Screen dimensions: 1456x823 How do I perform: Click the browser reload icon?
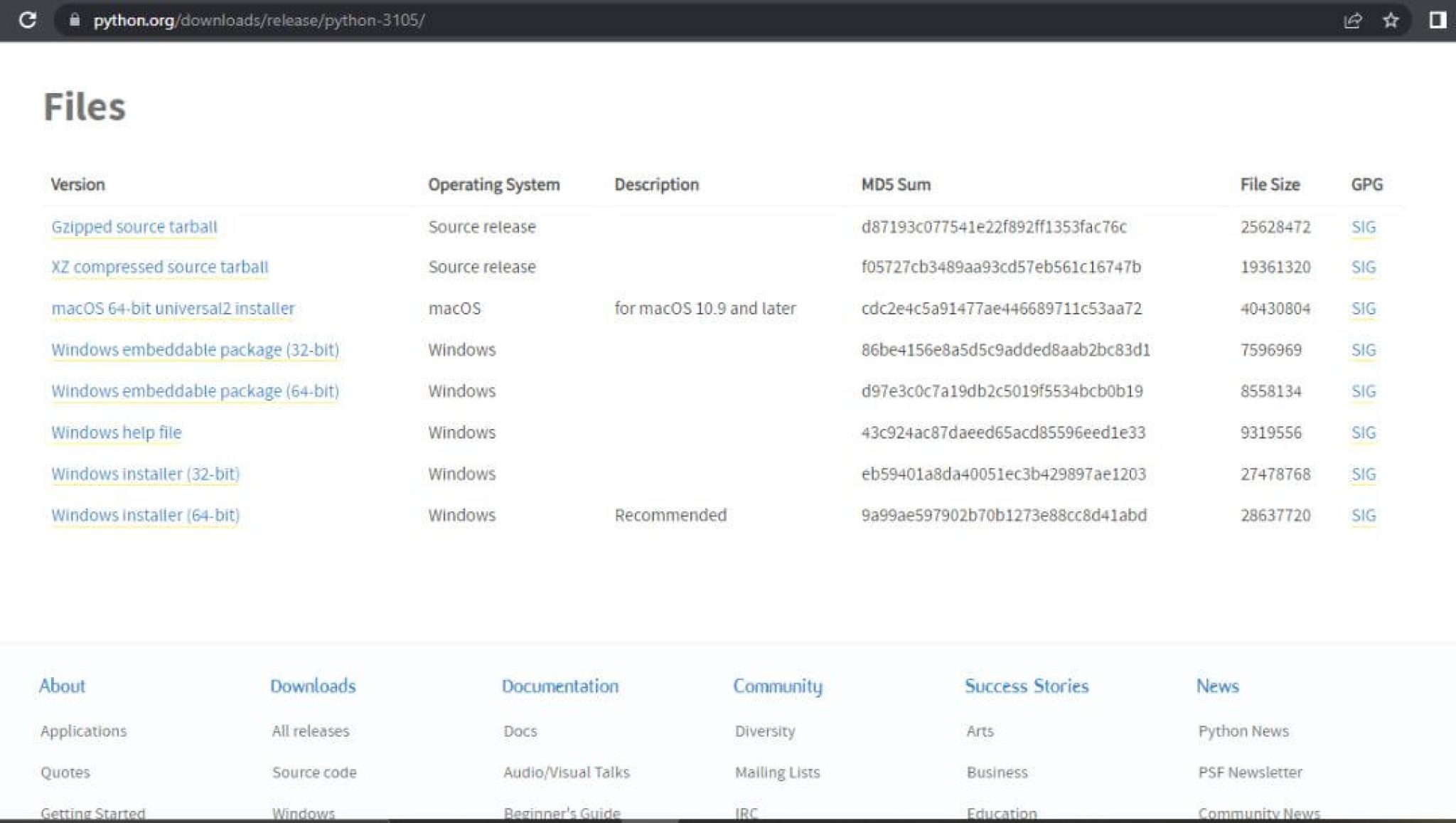[x=28, y=20]
